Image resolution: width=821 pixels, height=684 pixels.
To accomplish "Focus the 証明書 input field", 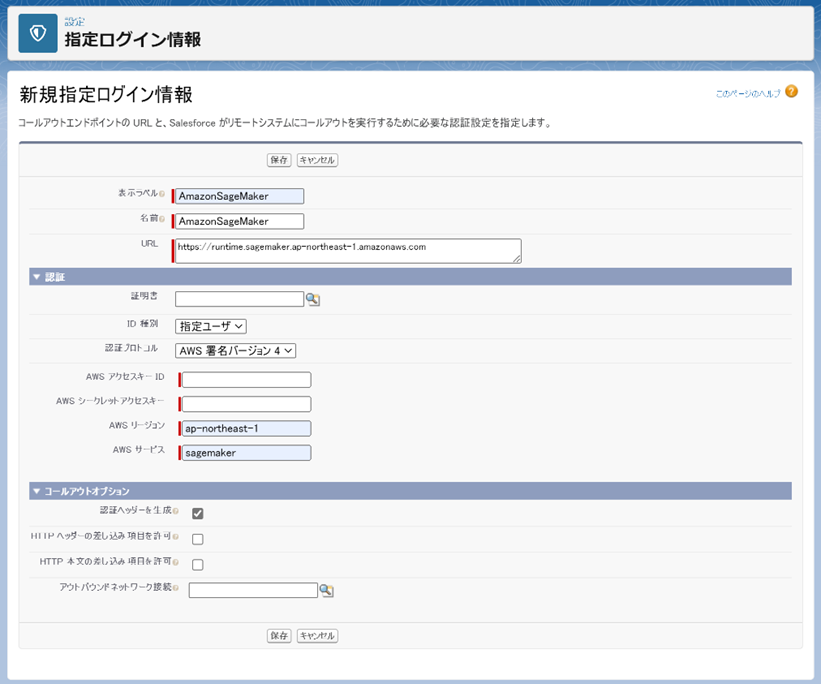I will [239, 299].
